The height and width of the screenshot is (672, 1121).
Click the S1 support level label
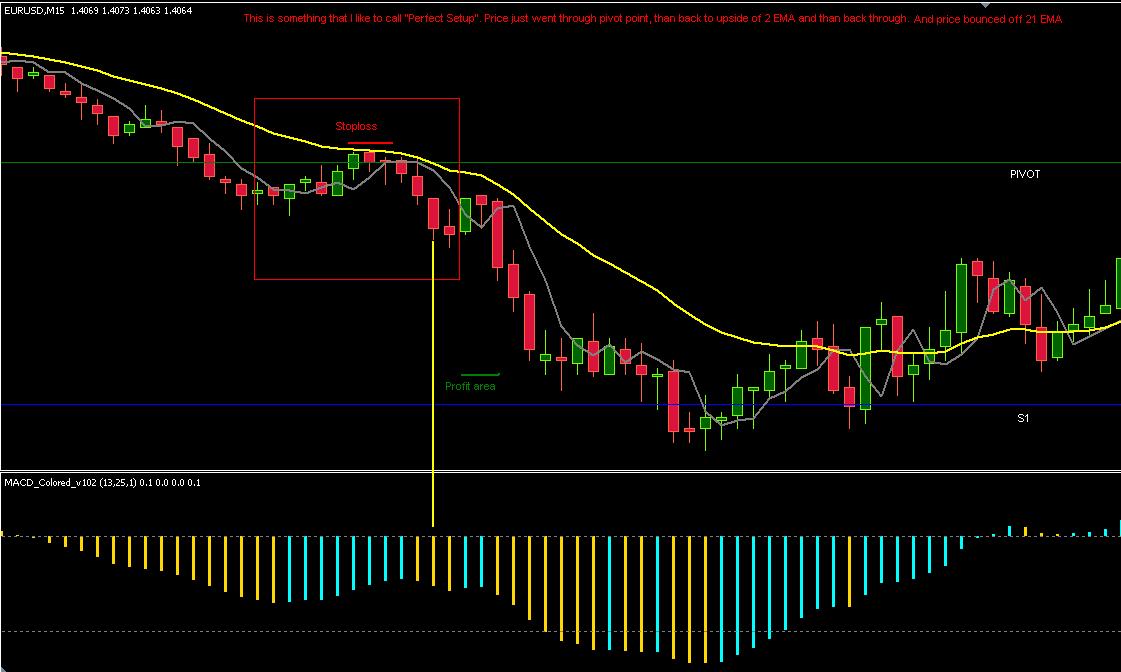click(x=1023, y=418)
